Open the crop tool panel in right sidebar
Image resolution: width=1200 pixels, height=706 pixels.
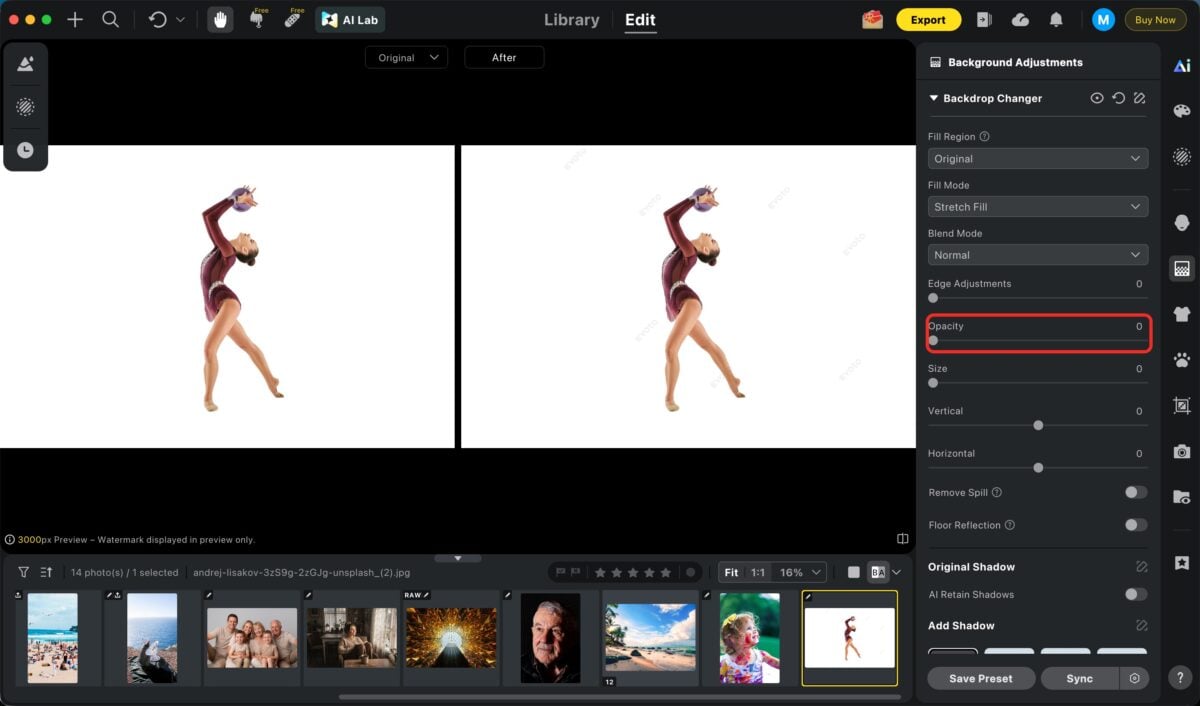pyautogui.click(x=1181, y=406)
